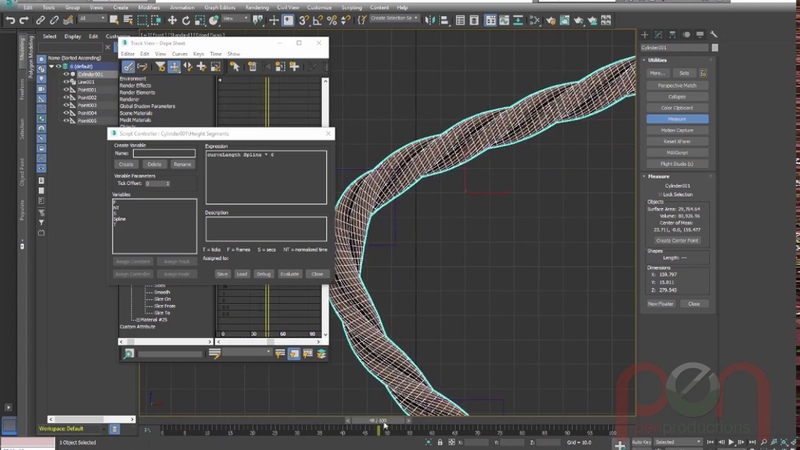Toggle visibility eye of Point004

point(66,113)
